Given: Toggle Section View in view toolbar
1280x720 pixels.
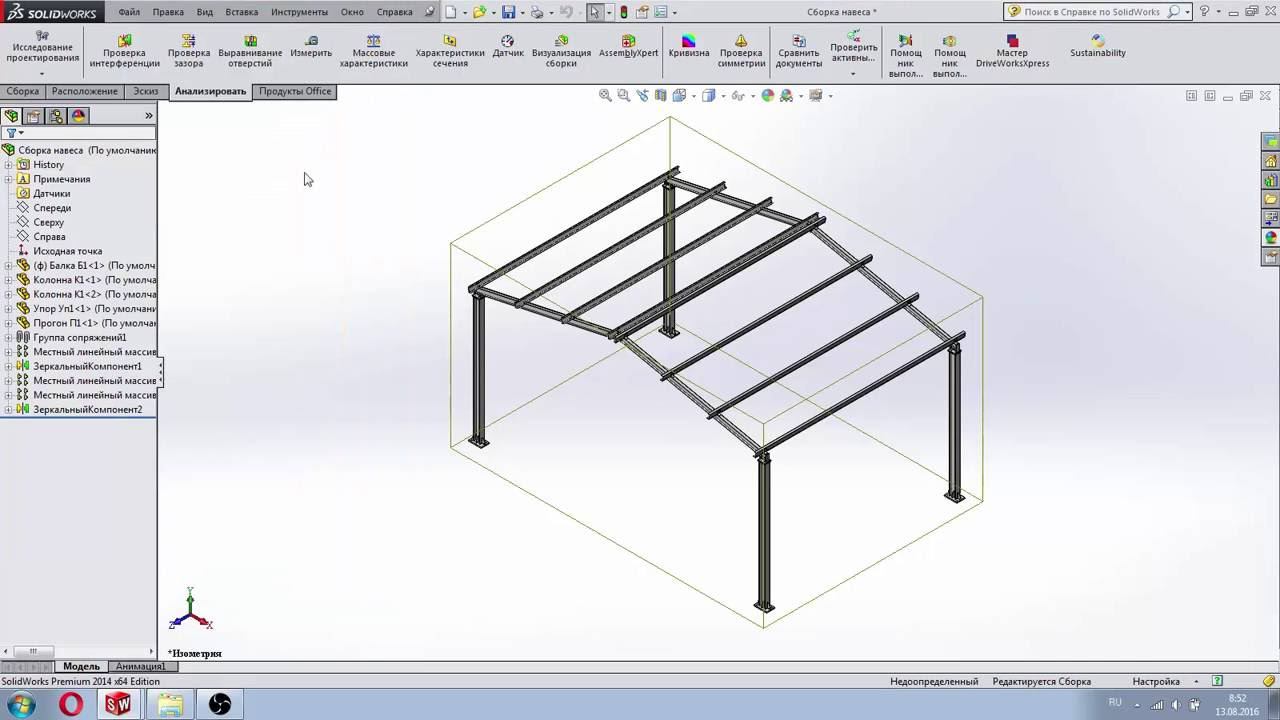Looking at the screenshot, I should tap(661, 95).
